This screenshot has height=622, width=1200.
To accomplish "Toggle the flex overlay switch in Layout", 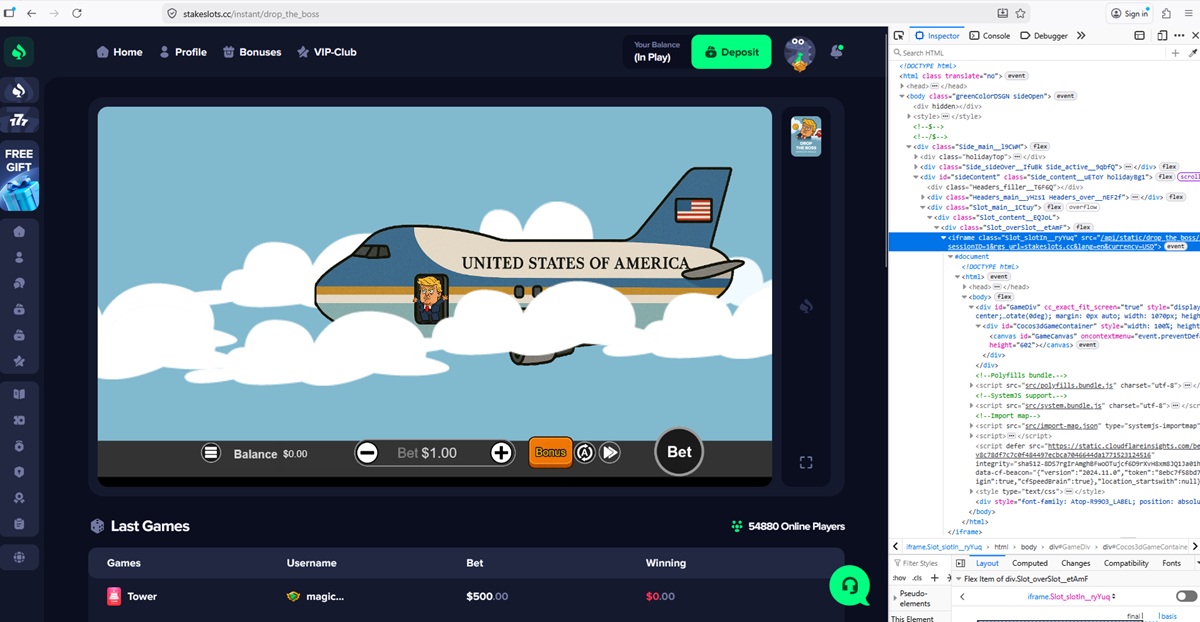I will click(x=1186, y=596).
